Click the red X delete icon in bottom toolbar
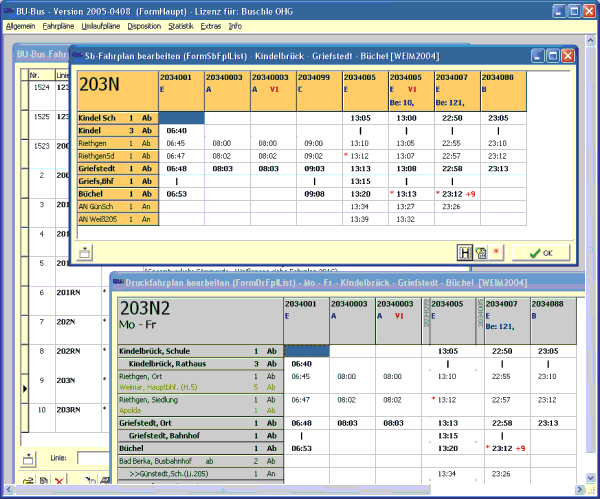This screenshot has width=600, height=499. (x=59, y=482)
